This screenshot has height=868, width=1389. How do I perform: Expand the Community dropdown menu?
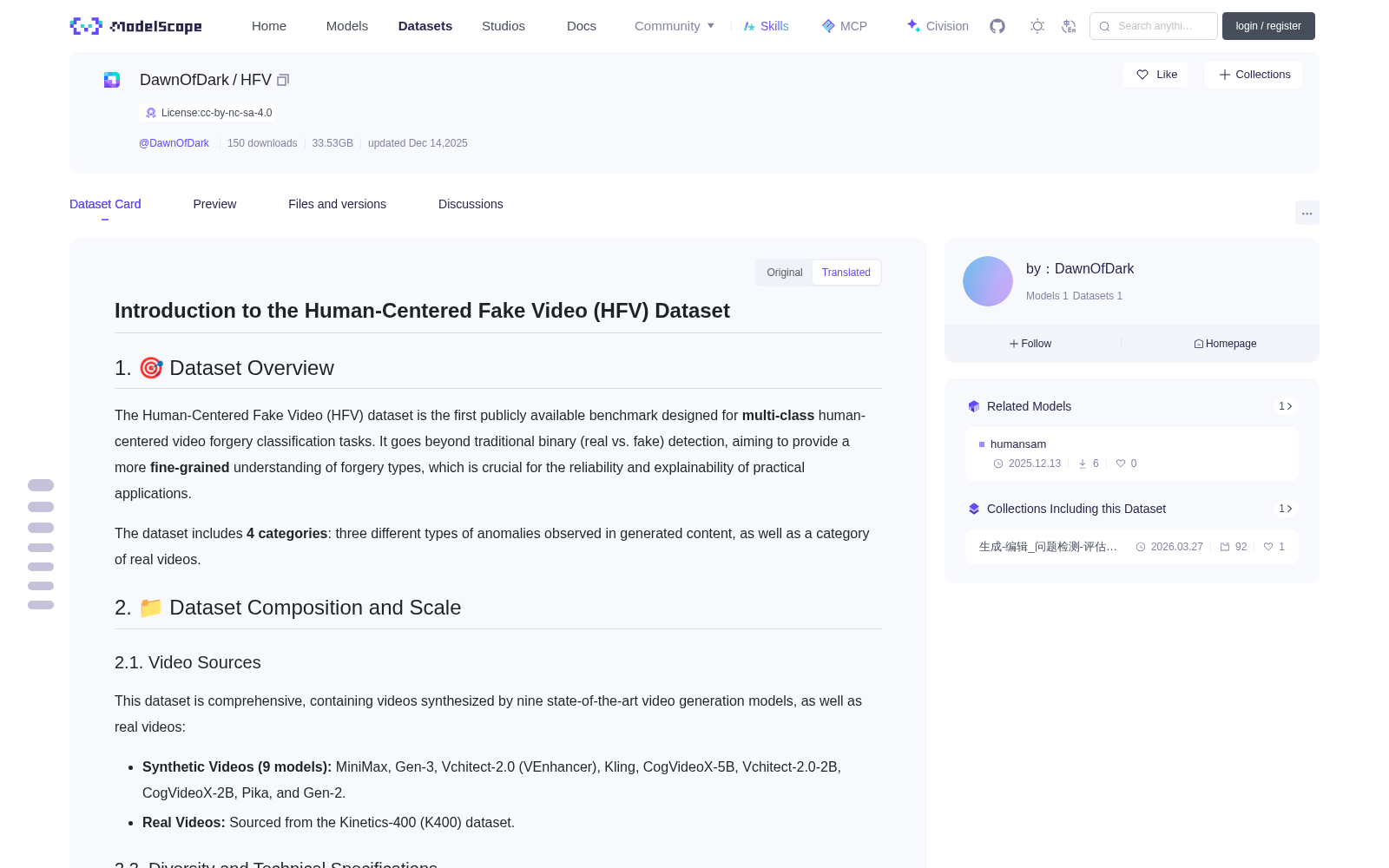click(675, 26)
